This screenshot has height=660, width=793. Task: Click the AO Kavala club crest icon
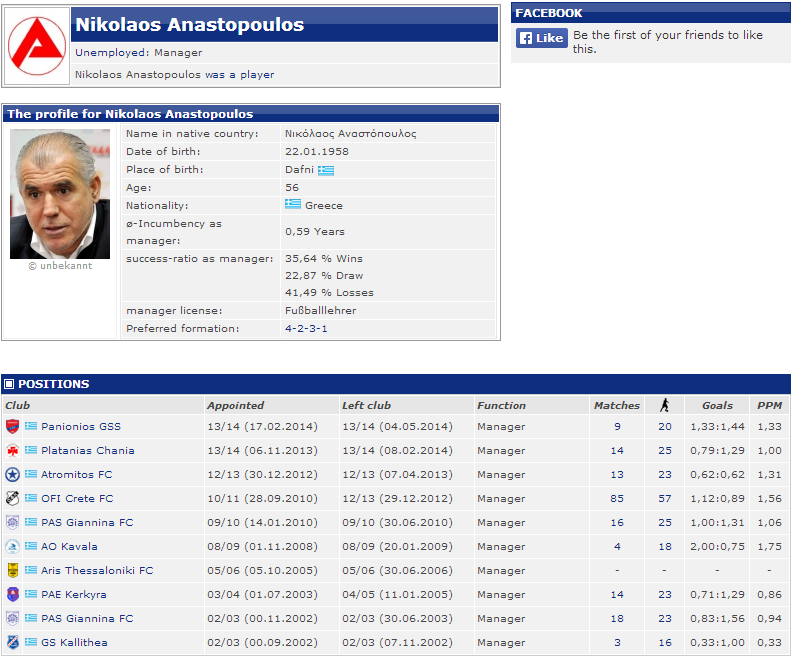[x=13, y=546]
